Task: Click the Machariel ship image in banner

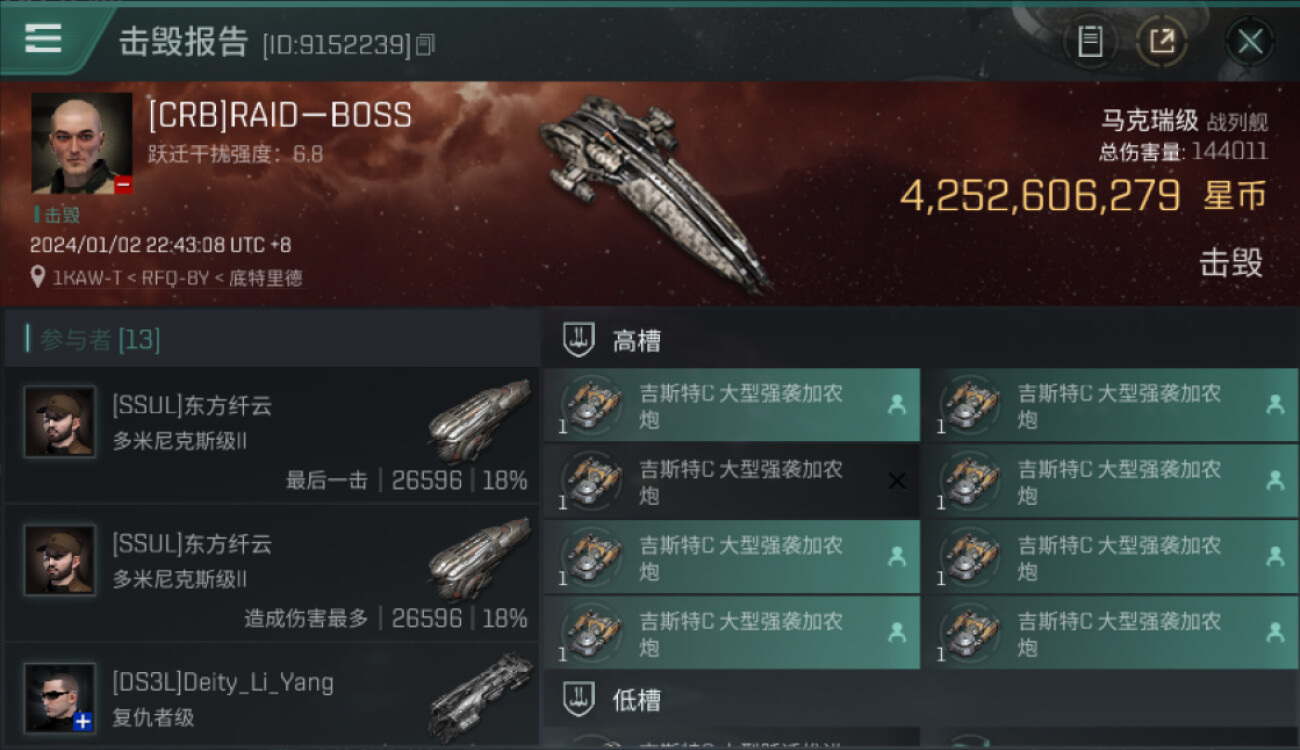Action: tap(655, 192)
